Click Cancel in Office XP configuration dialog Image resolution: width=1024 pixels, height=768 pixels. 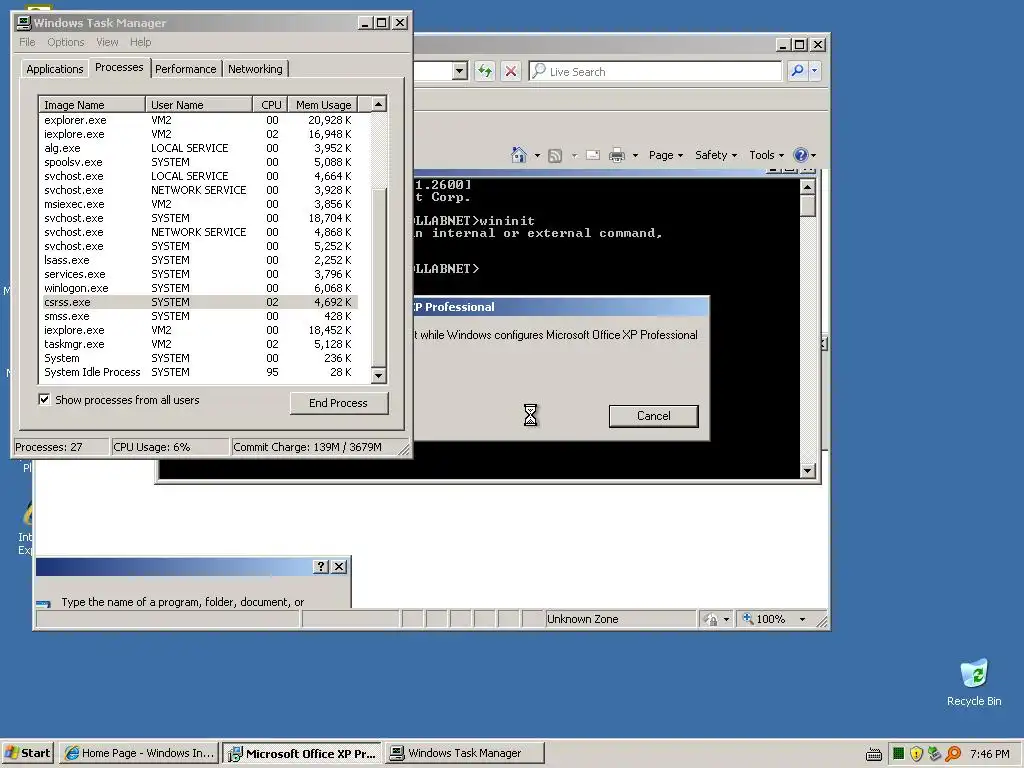(653, 416)
